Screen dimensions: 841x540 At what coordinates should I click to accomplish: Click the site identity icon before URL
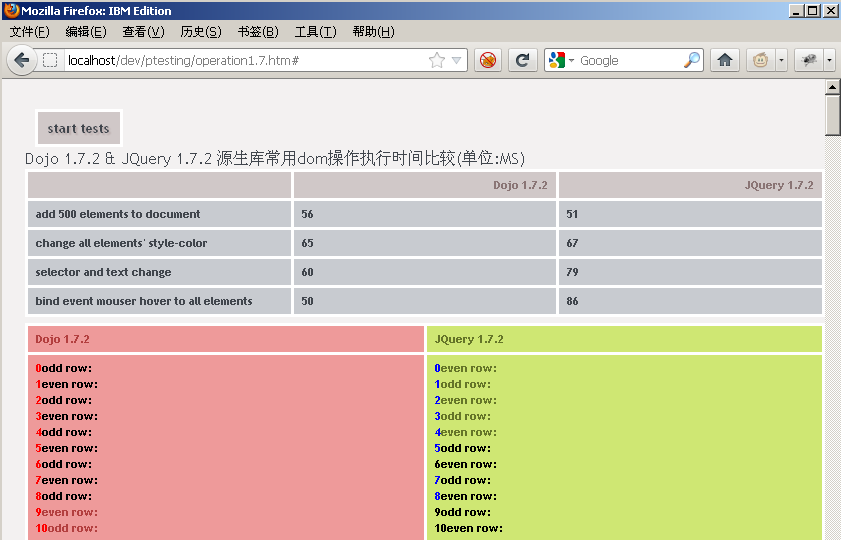50,60
